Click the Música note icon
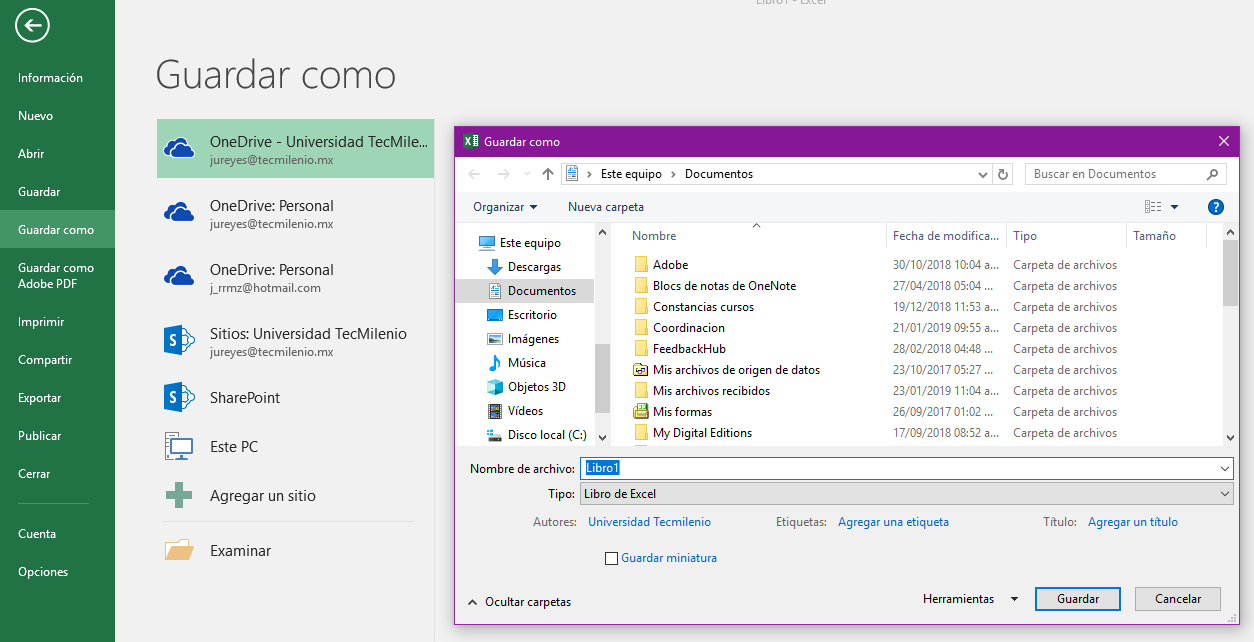The image size is (1254, 642). pyautogui.click(x=494, y=363)
